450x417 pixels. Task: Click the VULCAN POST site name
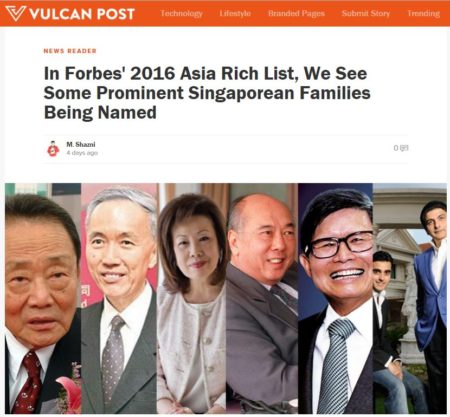point(82,14)
